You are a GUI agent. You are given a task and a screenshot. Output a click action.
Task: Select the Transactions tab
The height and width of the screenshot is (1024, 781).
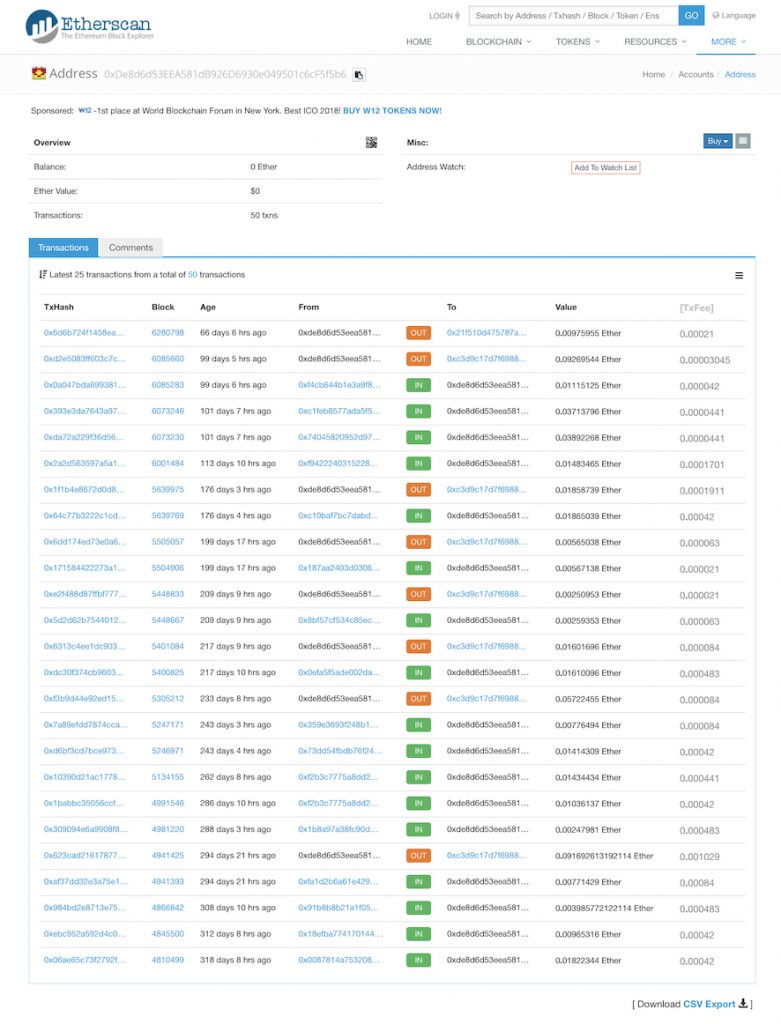point(63,247)
